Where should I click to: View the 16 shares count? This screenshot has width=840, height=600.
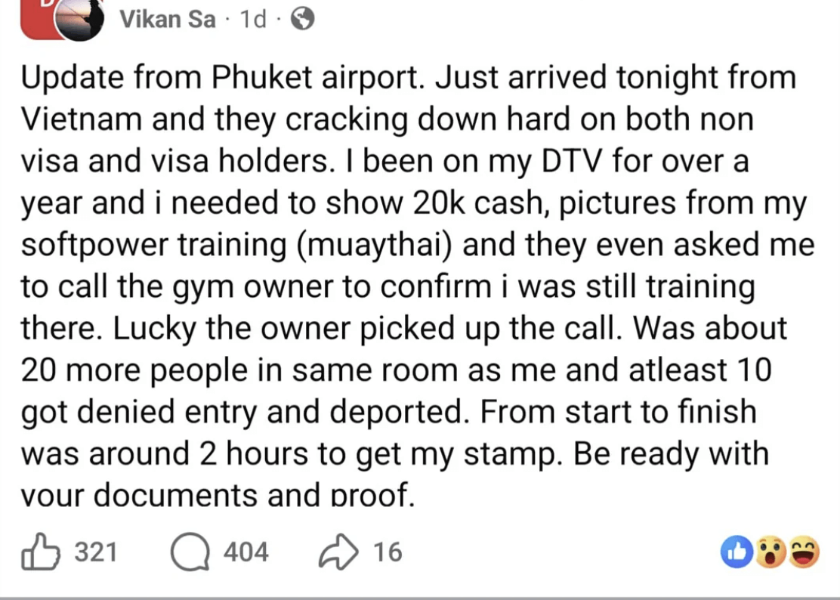[387, 552]
